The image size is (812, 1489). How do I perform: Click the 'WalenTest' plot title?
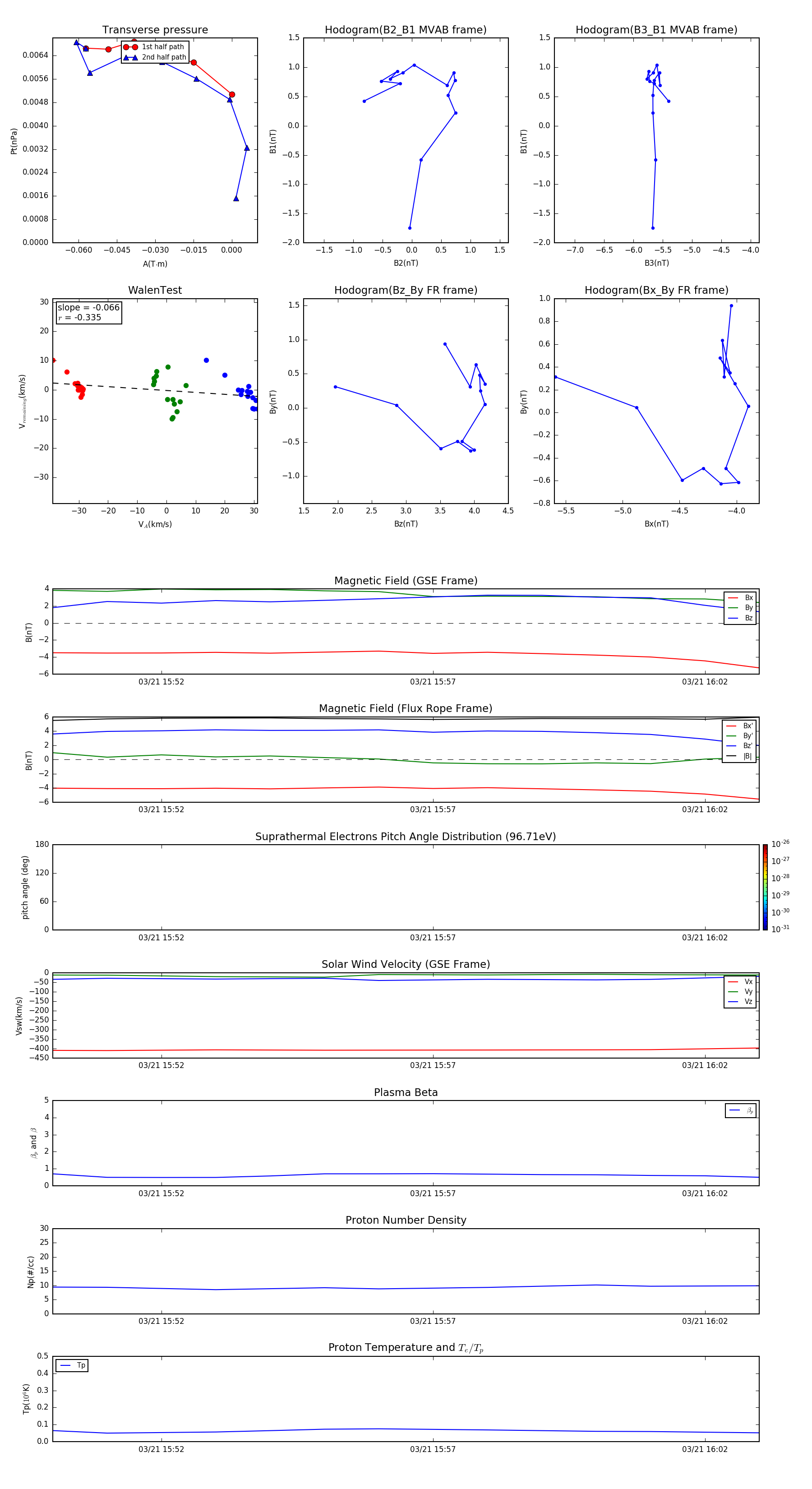click(155, 290)
